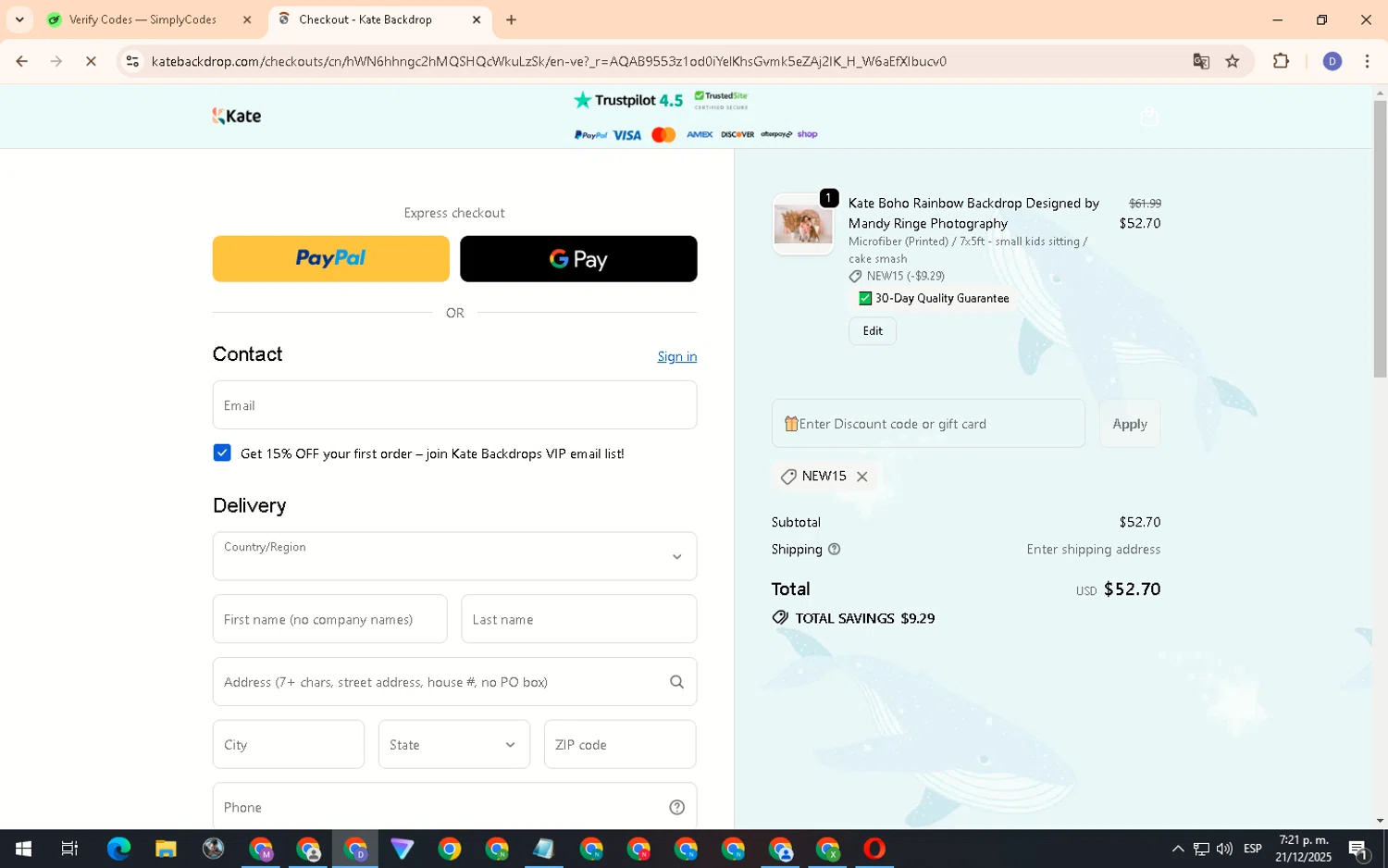
Task: Toggle the 15% OFF VIP email list checkbox
Action: click(222, 453)
